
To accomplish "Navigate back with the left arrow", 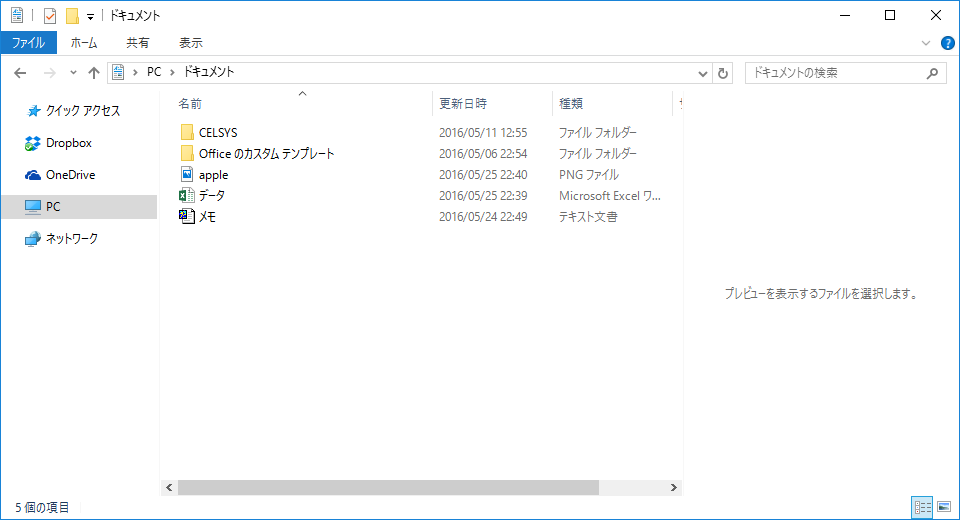I will [x=20, y=73].
